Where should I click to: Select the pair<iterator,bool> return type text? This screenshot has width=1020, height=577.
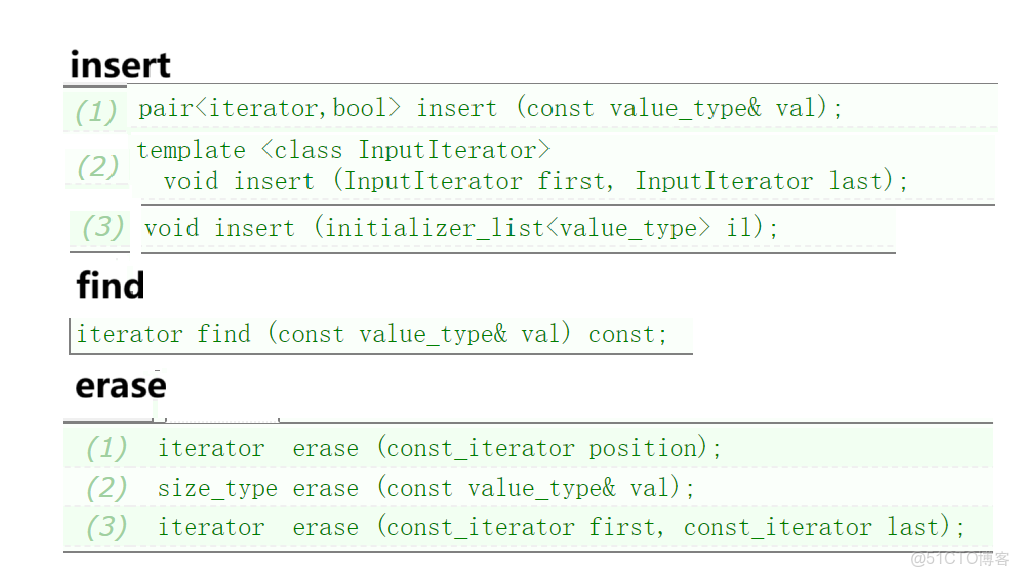click(269, 108)
